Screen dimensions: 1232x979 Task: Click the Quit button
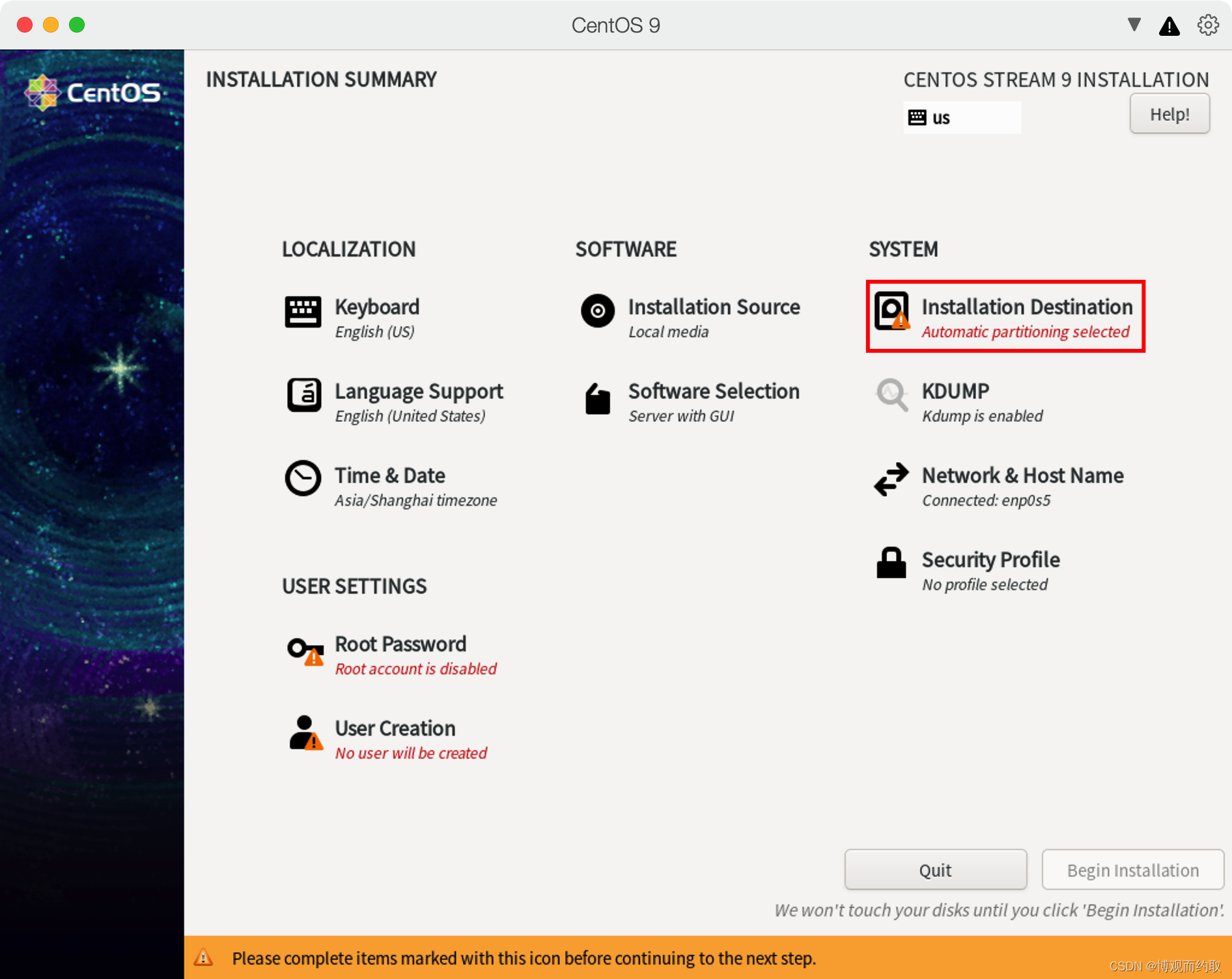tap(935, 870)
